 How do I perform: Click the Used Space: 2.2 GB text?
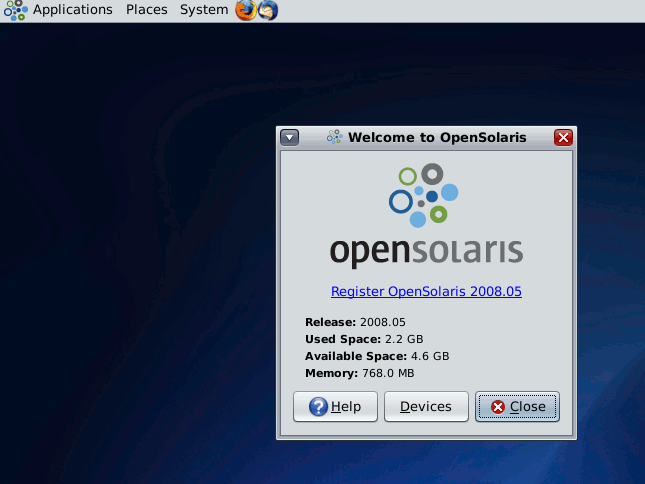click(364, 339)
